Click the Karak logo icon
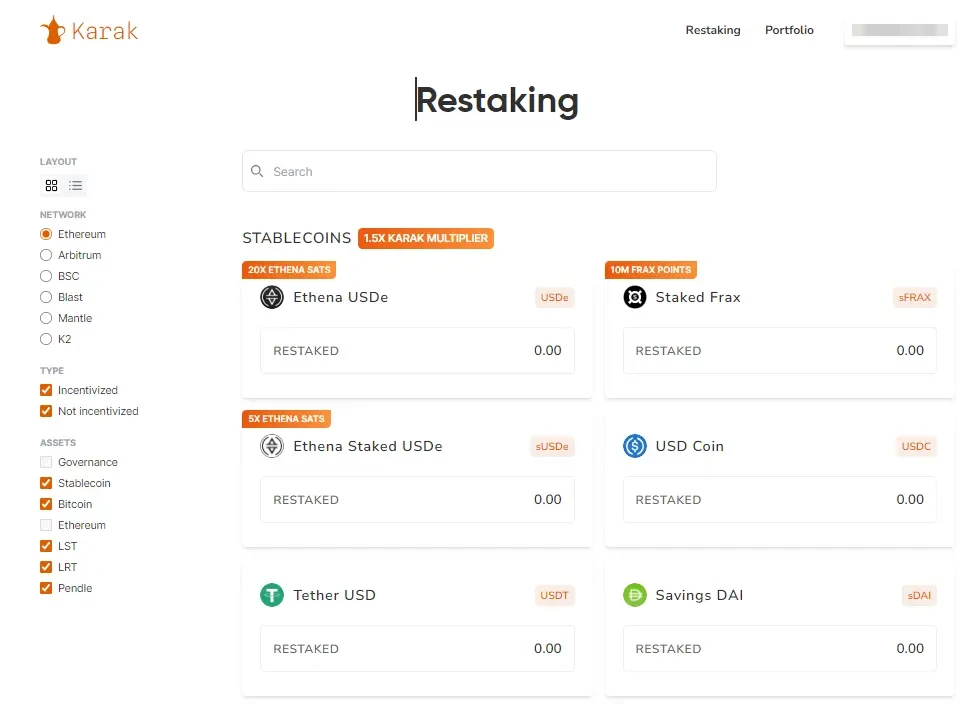This screenshot has height=709, width=970. pos(52,30)
